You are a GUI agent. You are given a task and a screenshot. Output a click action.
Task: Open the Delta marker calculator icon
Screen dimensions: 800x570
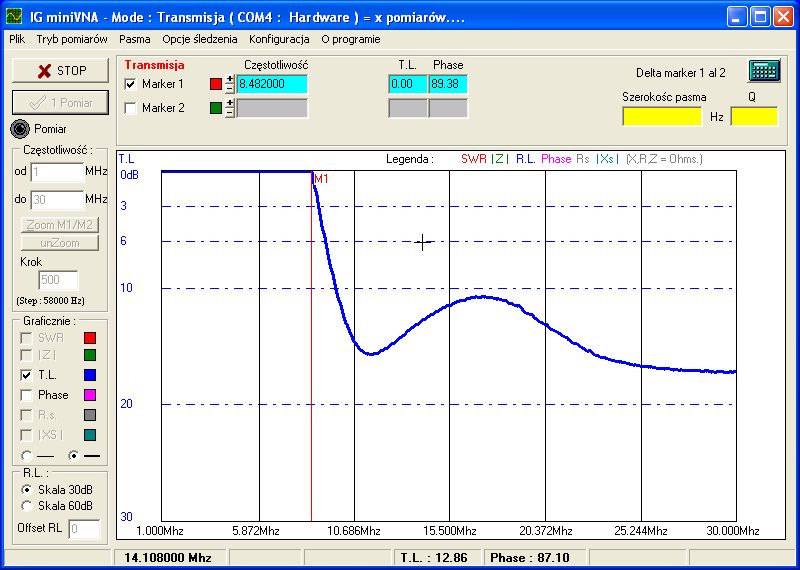tap(764, 71)
